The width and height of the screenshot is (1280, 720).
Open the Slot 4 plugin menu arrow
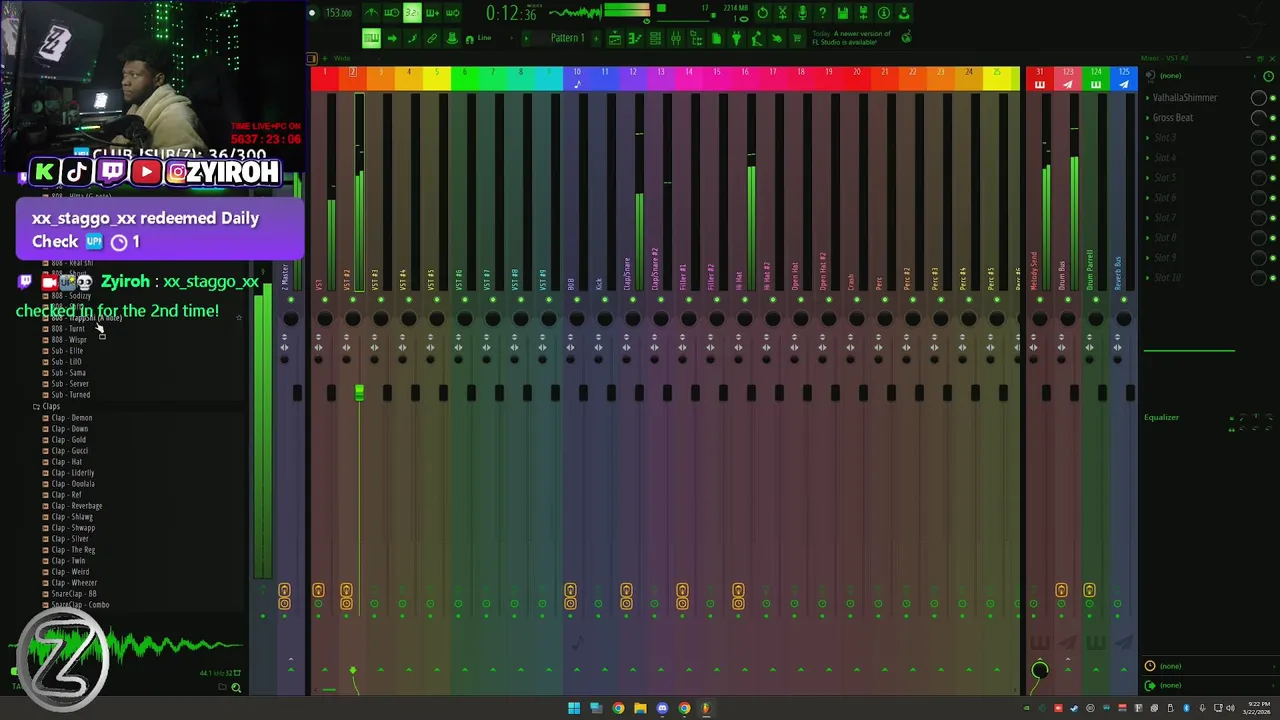coord(1147,157)
